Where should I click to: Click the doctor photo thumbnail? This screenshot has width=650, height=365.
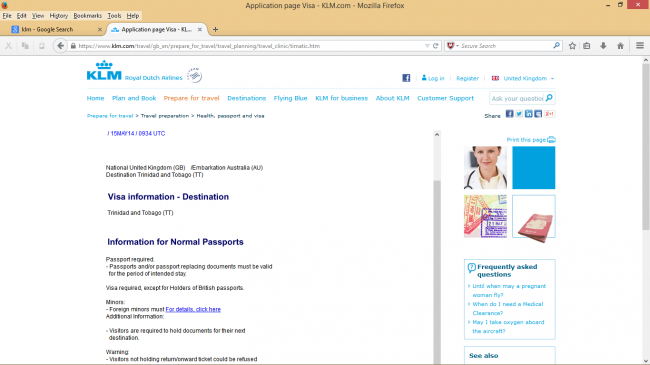click(x=485, y=168)
